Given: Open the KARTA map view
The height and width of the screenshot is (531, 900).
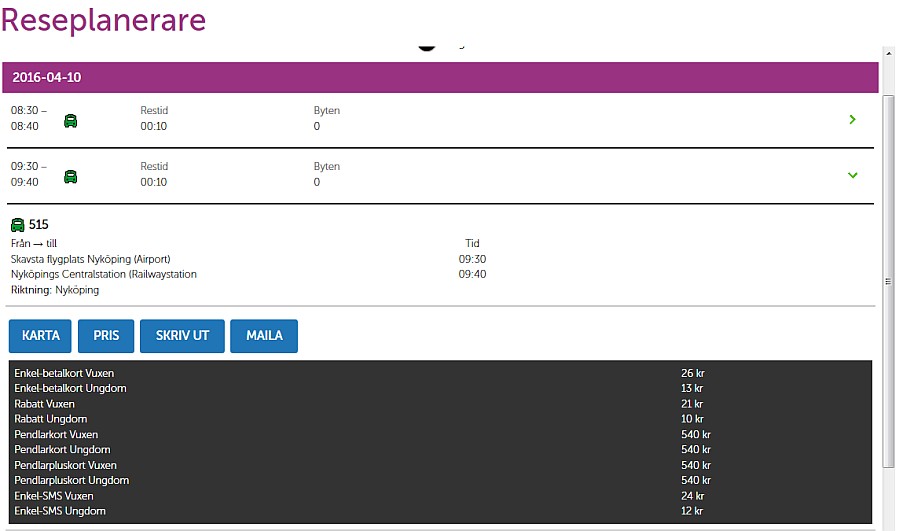Looking at the screenshot, I should [40, 336].
